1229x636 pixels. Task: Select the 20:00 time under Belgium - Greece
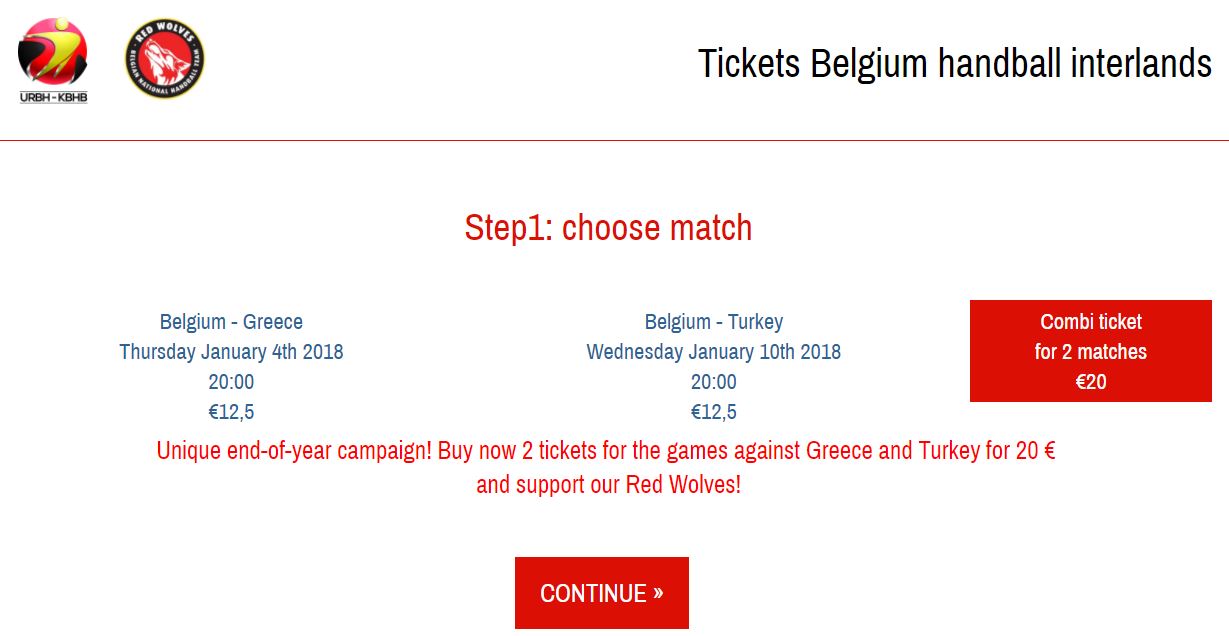tap(231, 382)
